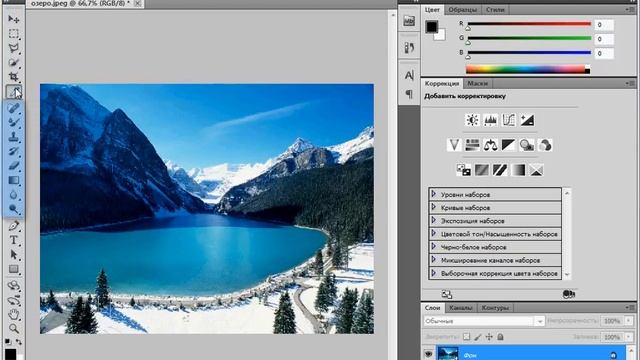
Task: Switch to the Стили tab
Action: pyautogui.click(x=495, y=10)
